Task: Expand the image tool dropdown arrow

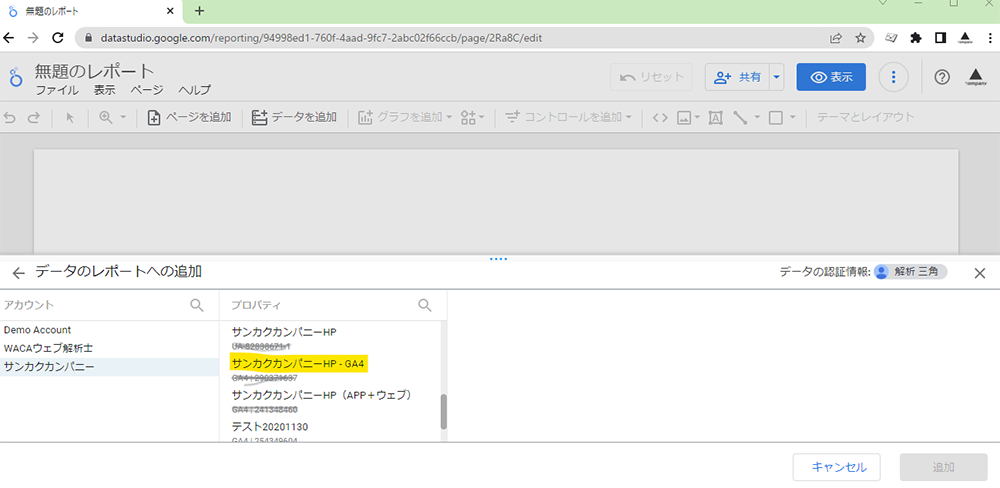Action: (x=697, y=117)
